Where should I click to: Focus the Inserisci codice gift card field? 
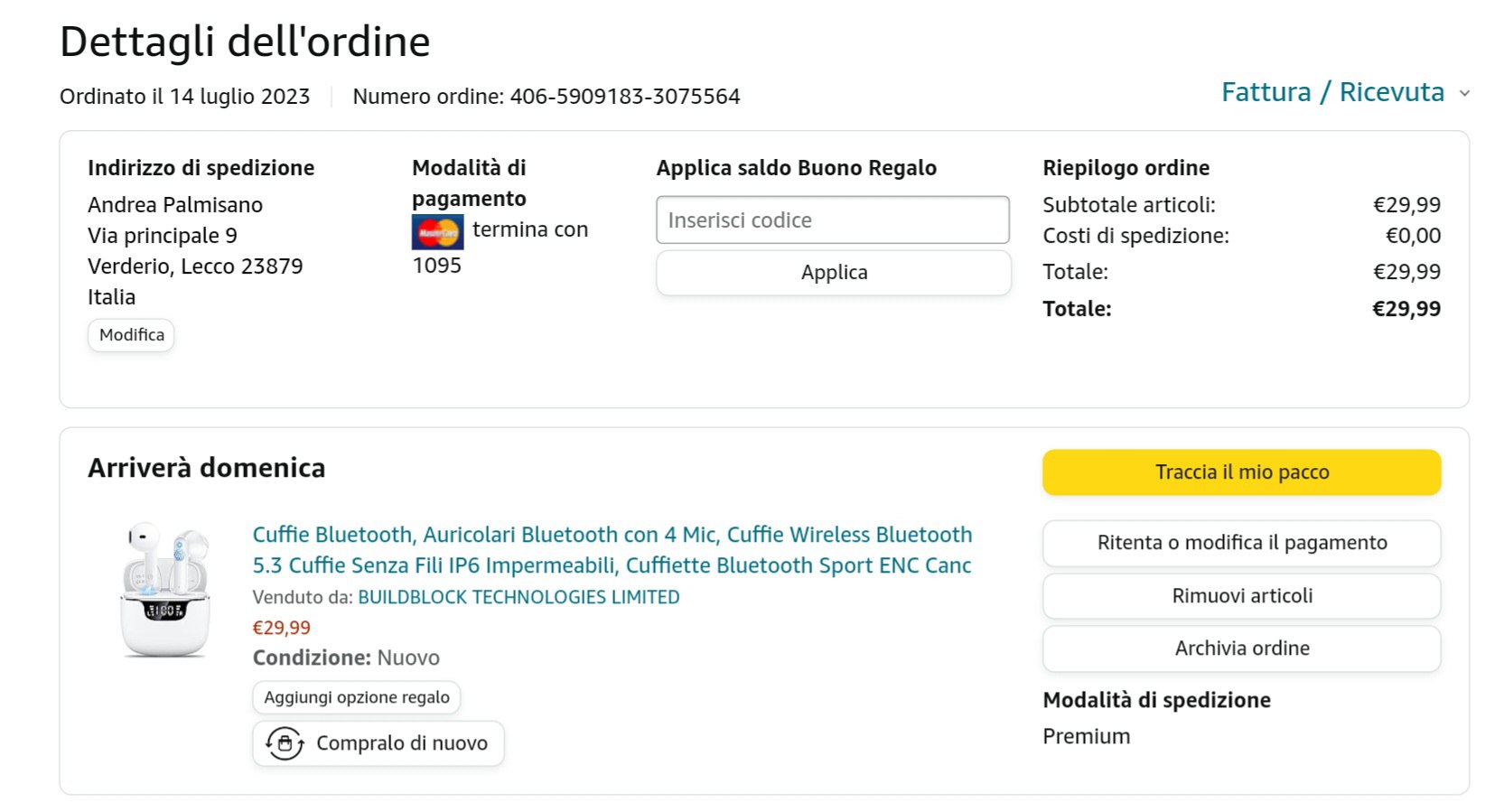pyautogui.click(x=832, y=219)
